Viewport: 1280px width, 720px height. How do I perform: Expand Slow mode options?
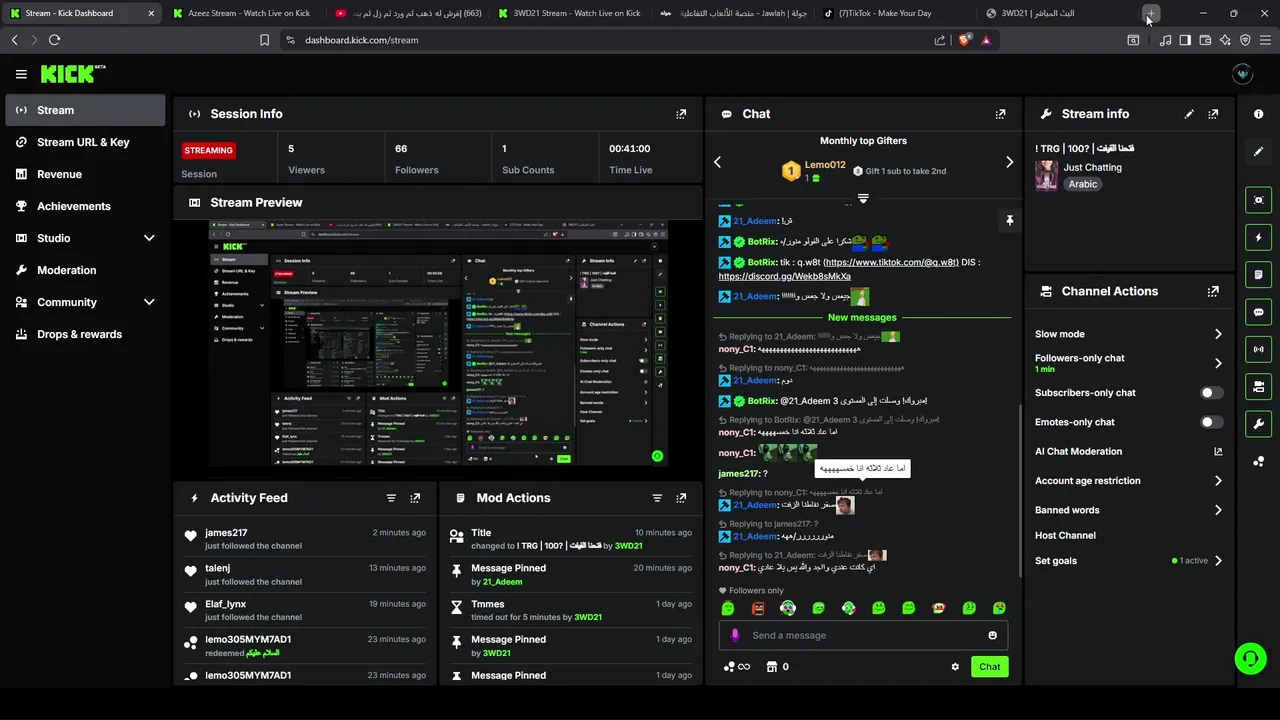[x=1218, y=334]
